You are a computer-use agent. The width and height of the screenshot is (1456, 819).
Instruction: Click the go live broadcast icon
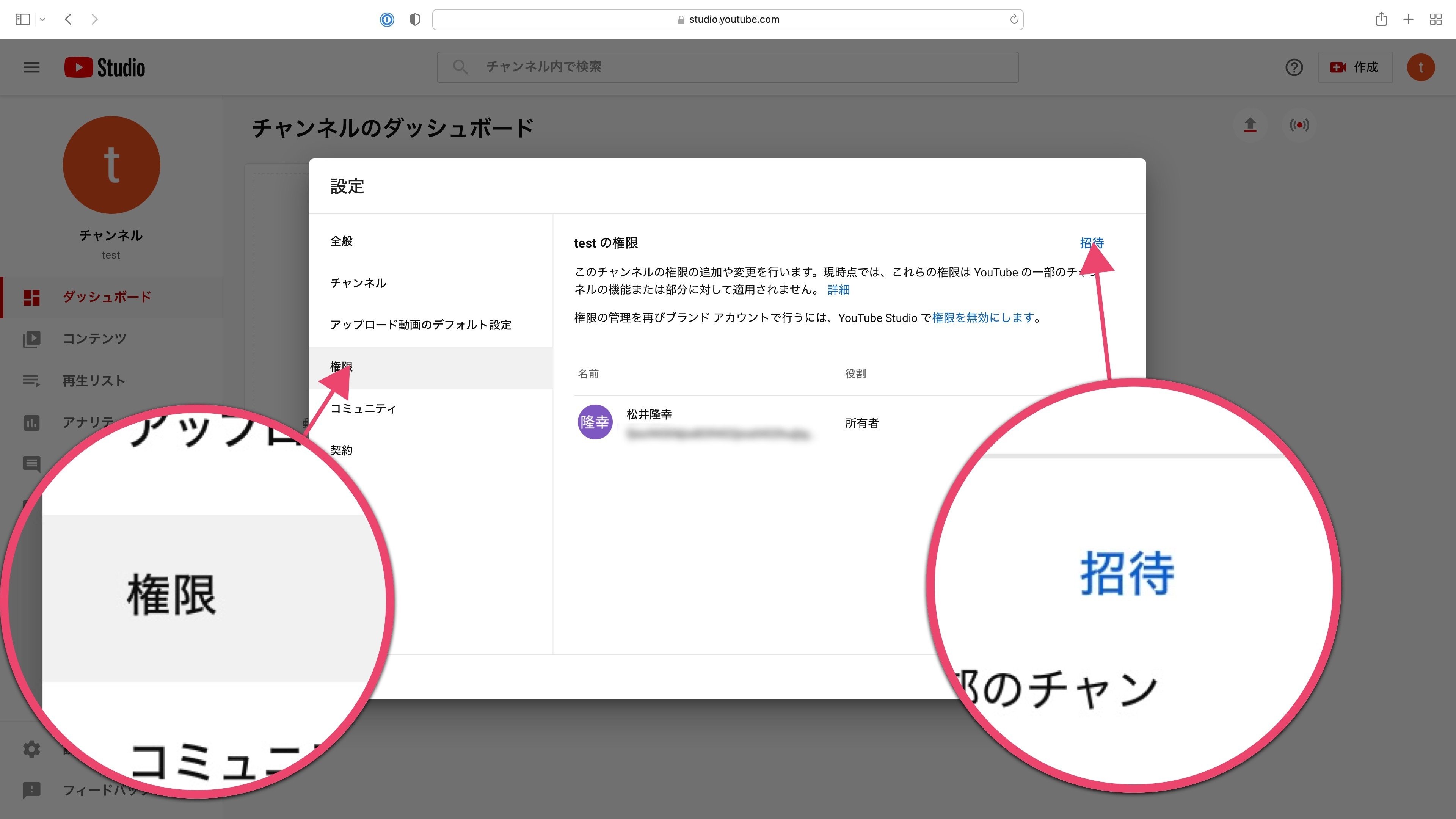tap(1299, 125)
